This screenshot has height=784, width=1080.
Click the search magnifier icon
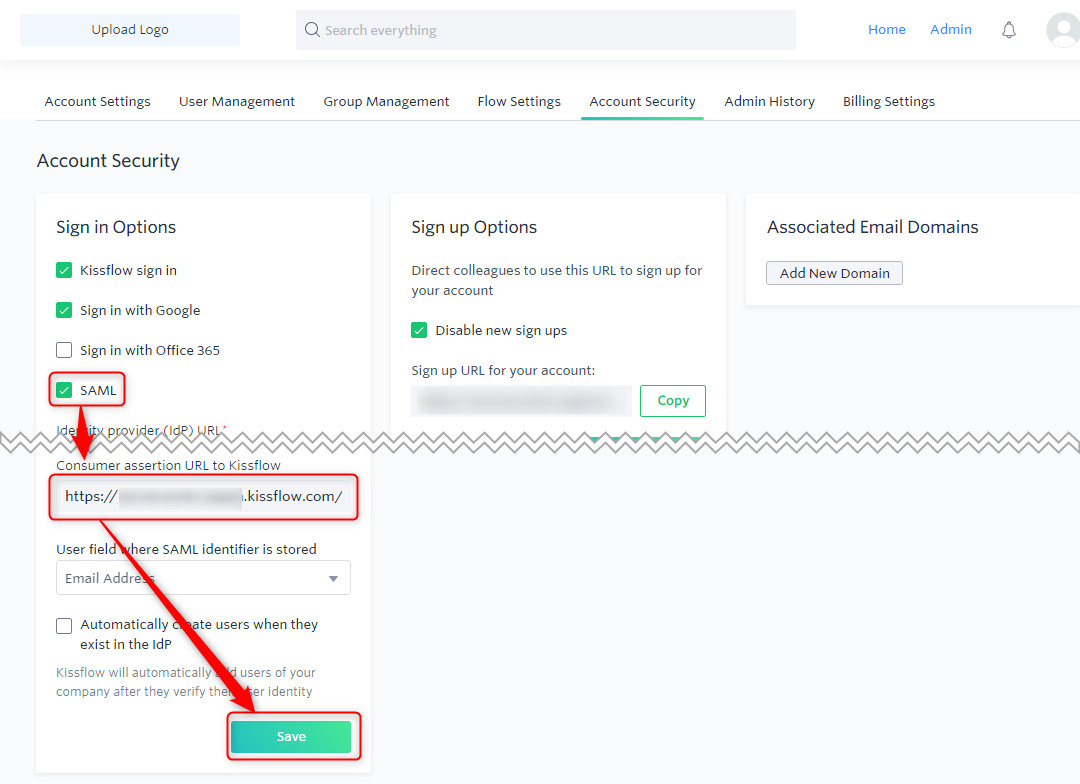coord(312,30)
